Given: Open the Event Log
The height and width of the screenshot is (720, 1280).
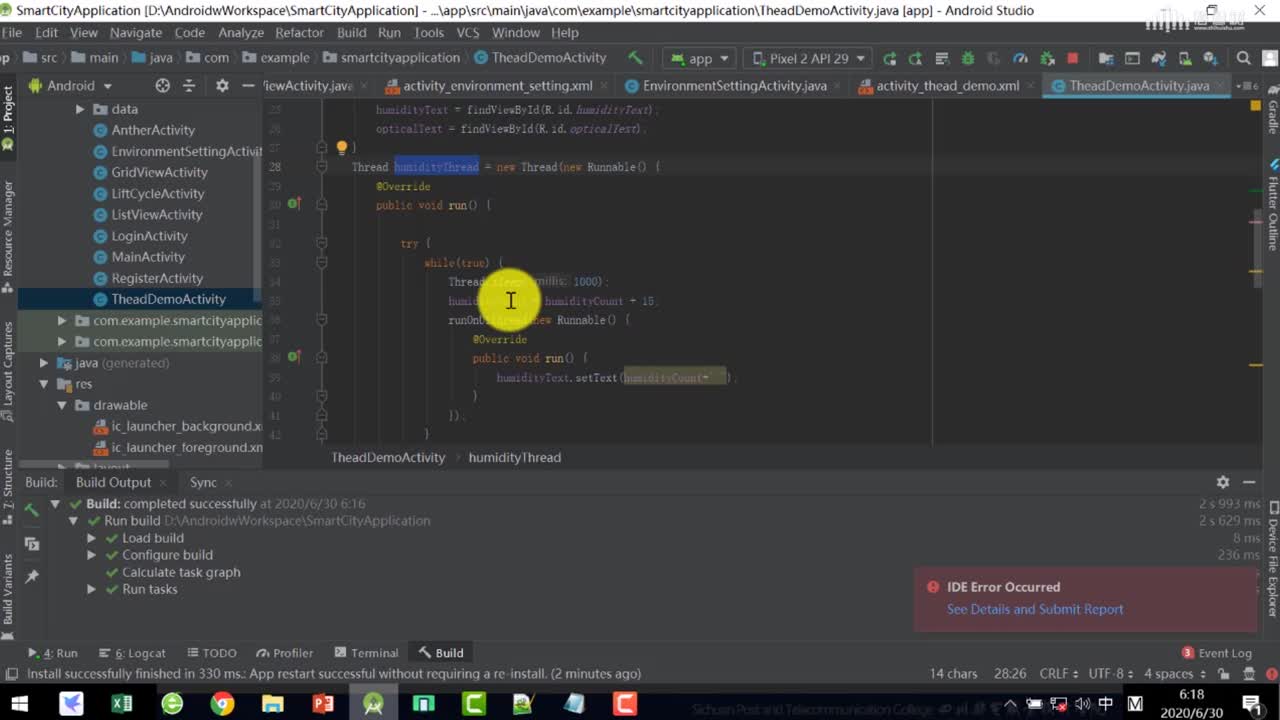Looking at the screenshot, I should click(1217, 653).
